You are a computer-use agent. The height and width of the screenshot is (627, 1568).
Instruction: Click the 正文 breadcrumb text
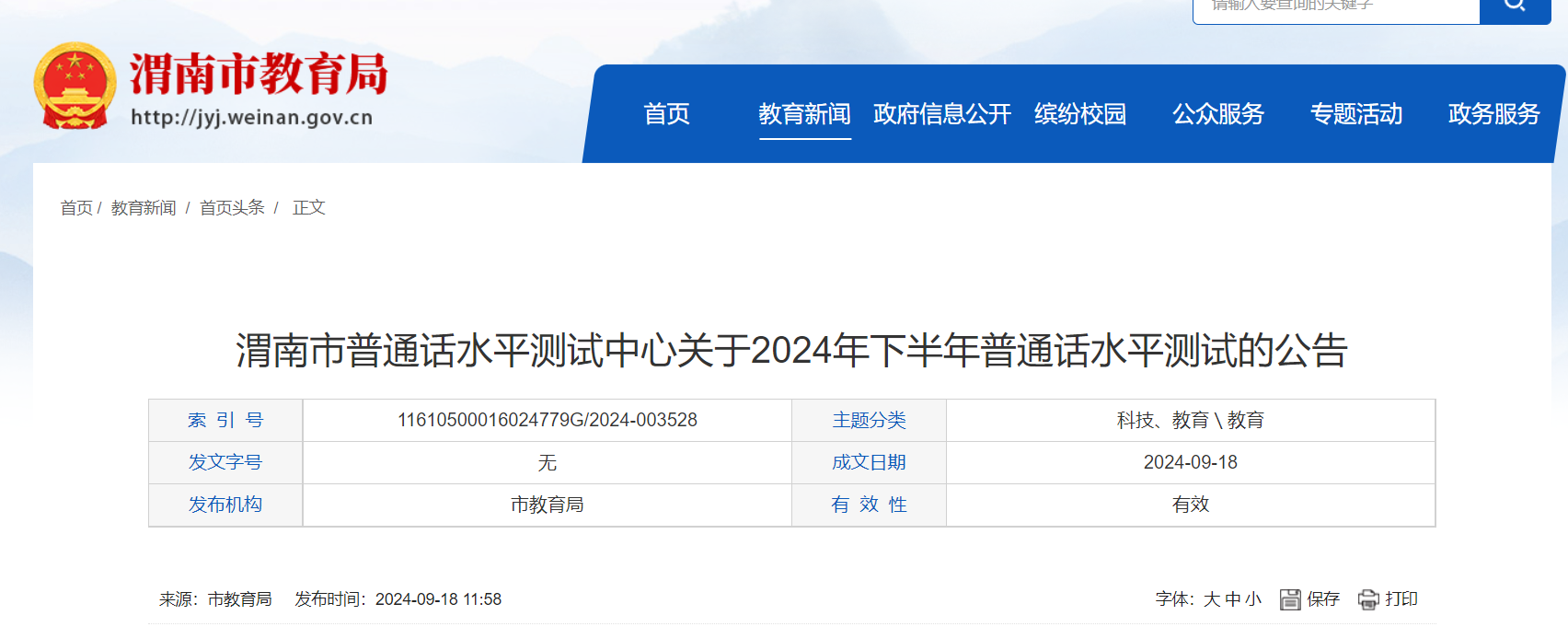click(309, 208)
